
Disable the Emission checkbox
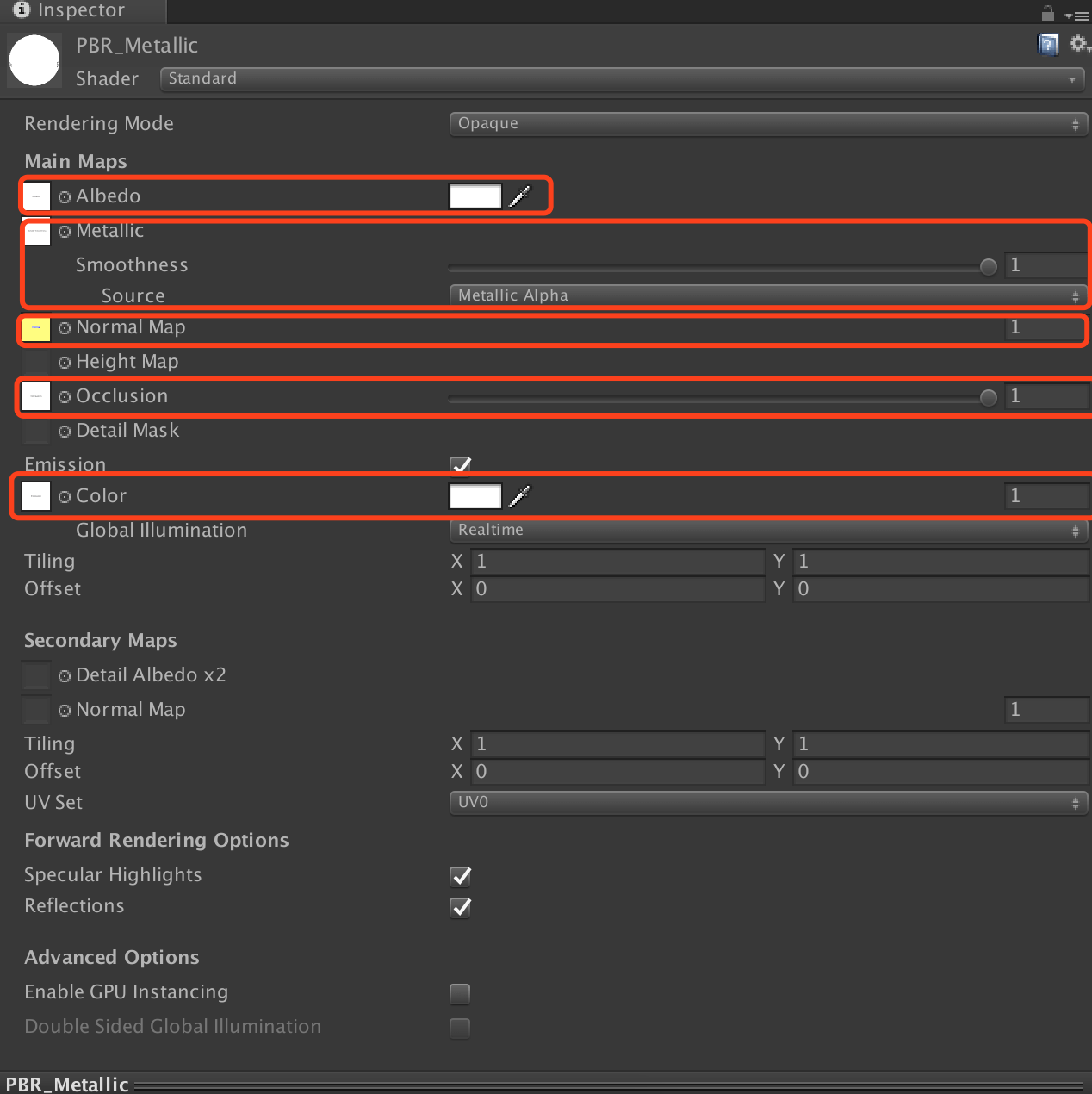pyautogui.click(x=461, y=465)
